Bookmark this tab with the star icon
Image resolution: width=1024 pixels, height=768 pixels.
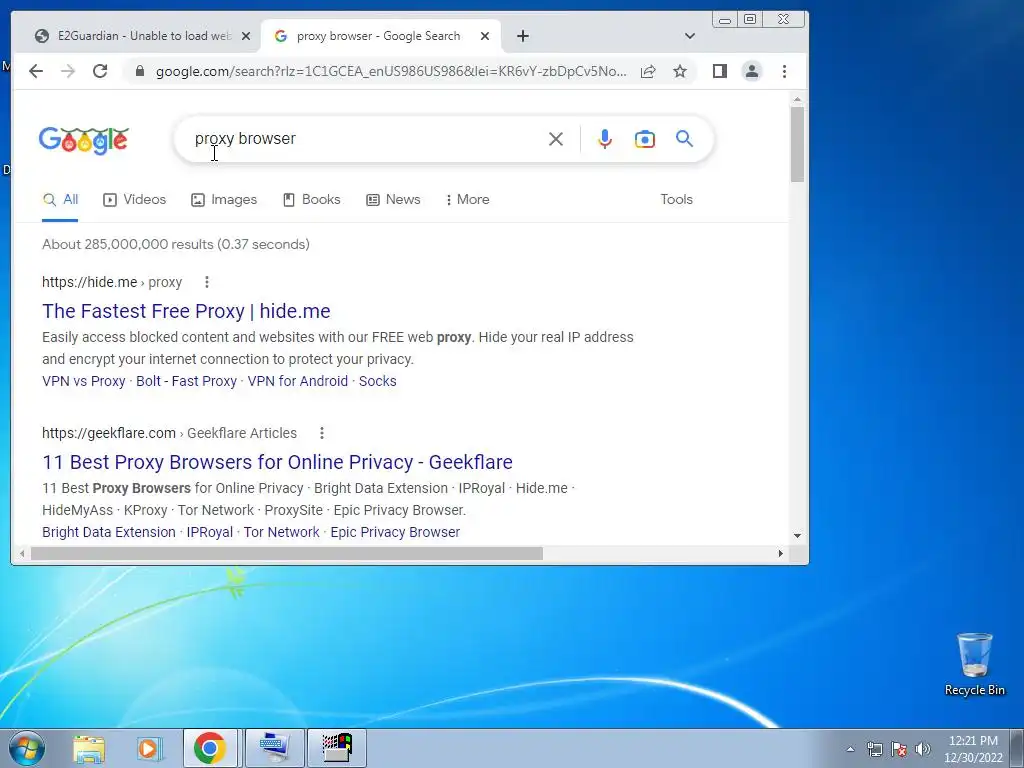click(x=680, y=71)
